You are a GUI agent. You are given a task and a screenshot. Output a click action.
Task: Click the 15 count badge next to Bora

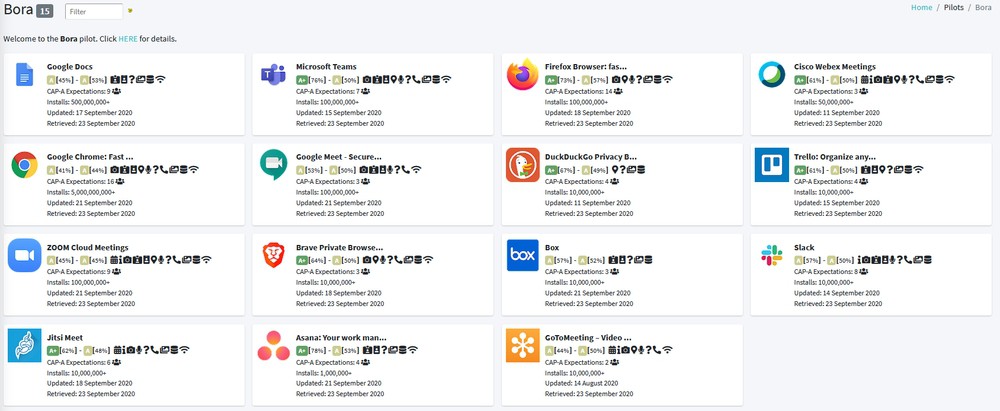45,11
